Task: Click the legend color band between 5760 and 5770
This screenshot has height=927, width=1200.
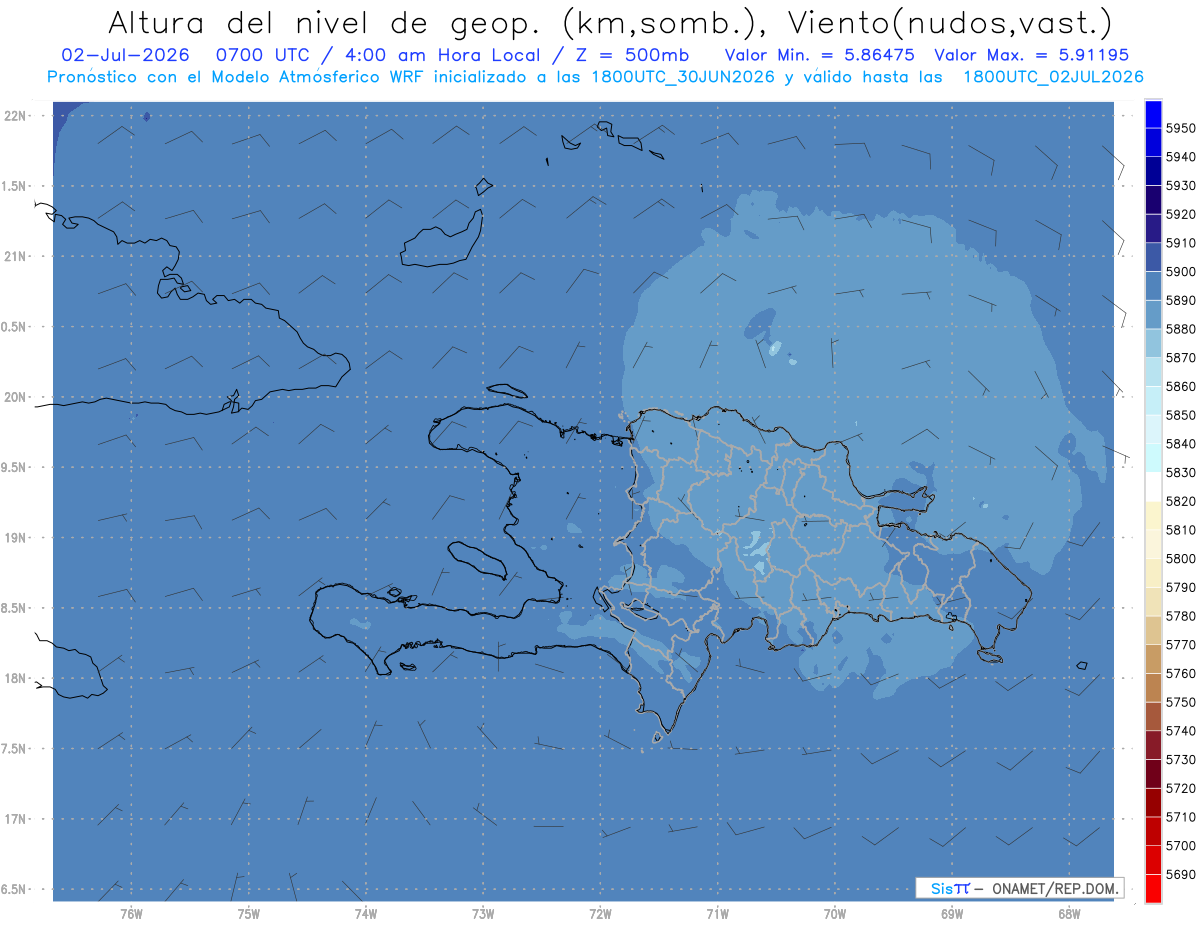Action: click(x=1153, y=659)
